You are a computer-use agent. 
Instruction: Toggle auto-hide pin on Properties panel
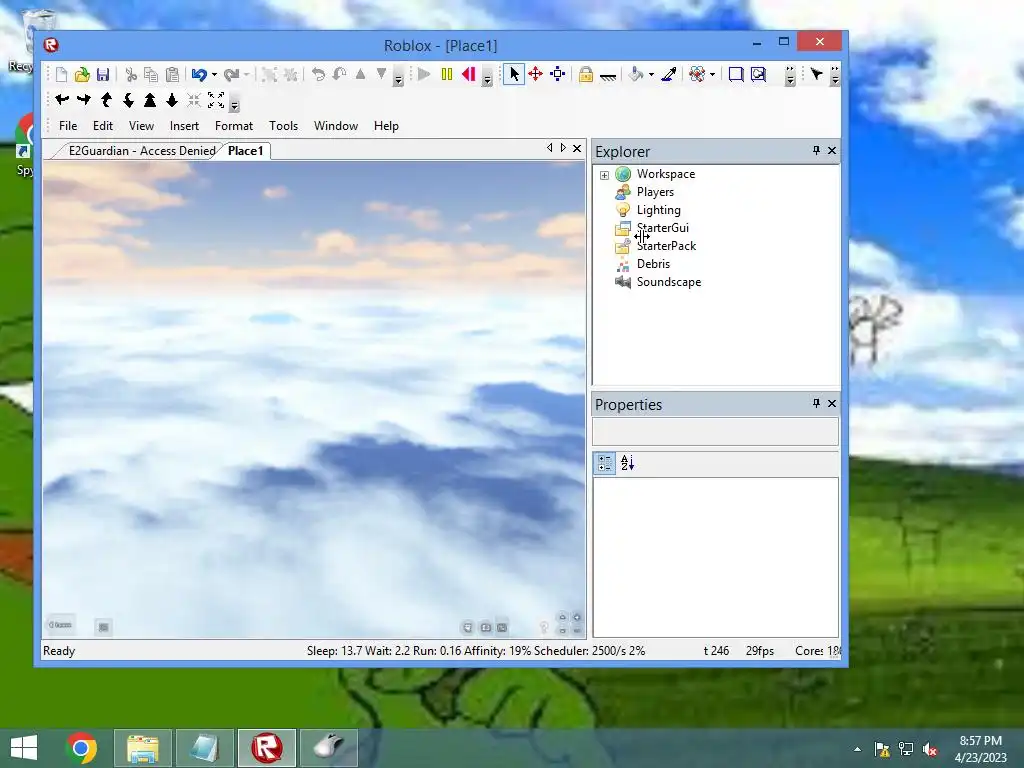coord(816,404)
